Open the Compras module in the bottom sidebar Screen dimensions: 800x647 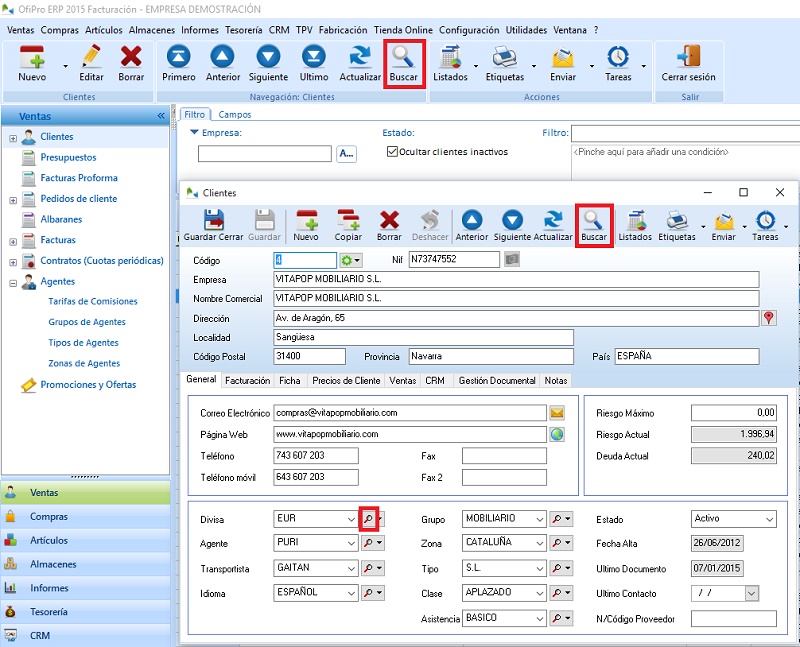(49, 517)
